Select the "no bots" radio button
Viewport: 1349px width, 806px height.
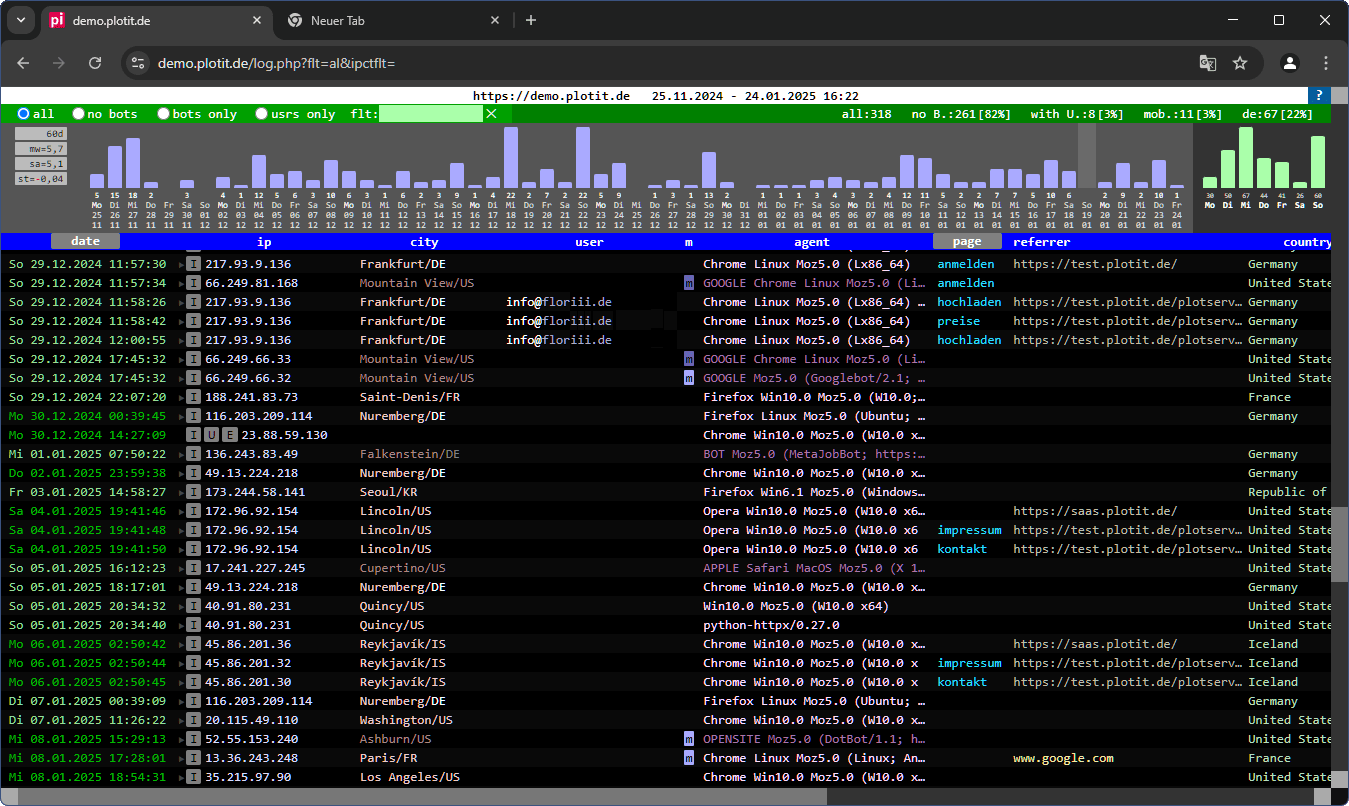79,113
